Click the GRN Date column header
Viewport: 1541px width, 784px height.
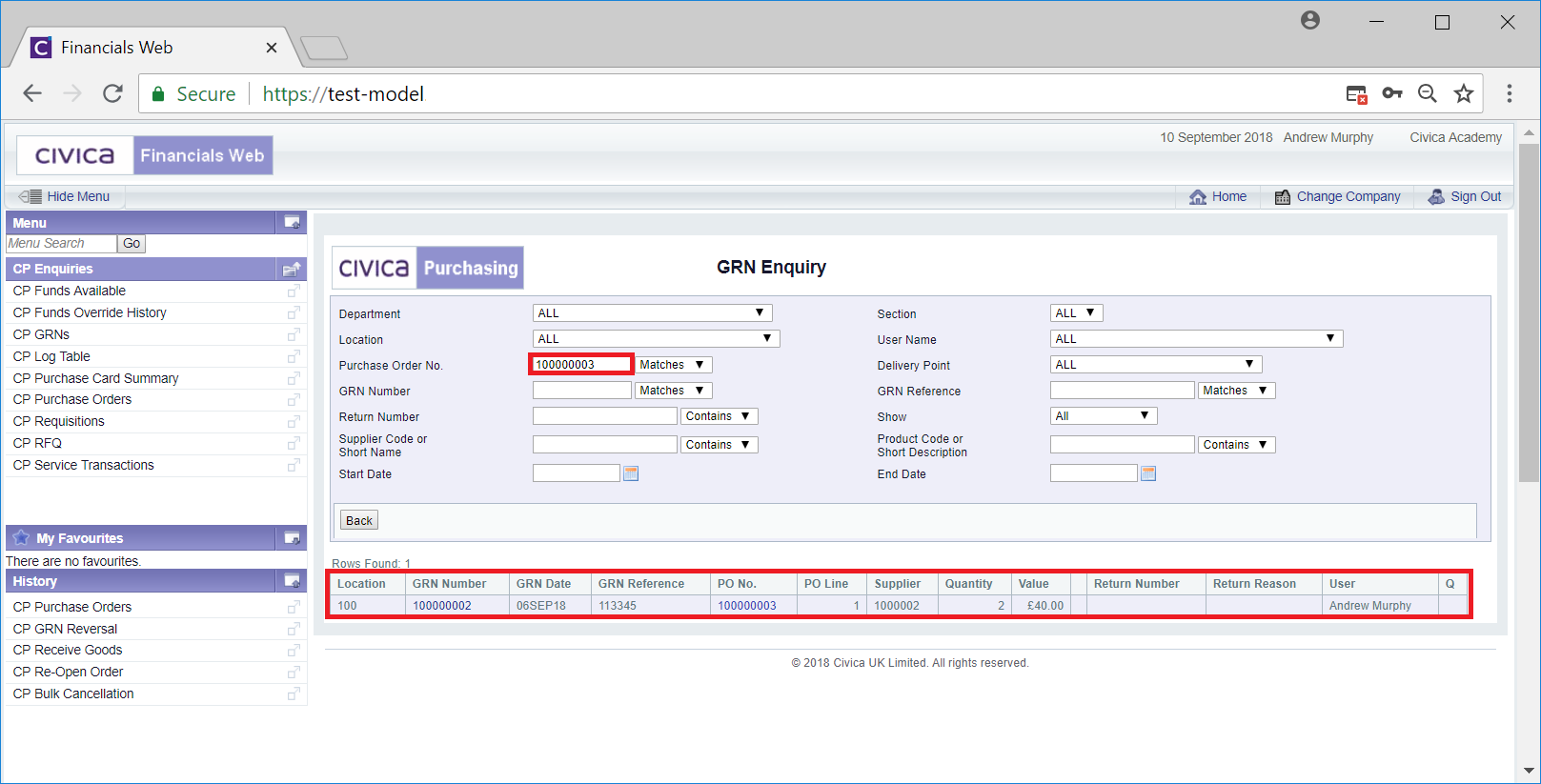[x=543, y=584]
